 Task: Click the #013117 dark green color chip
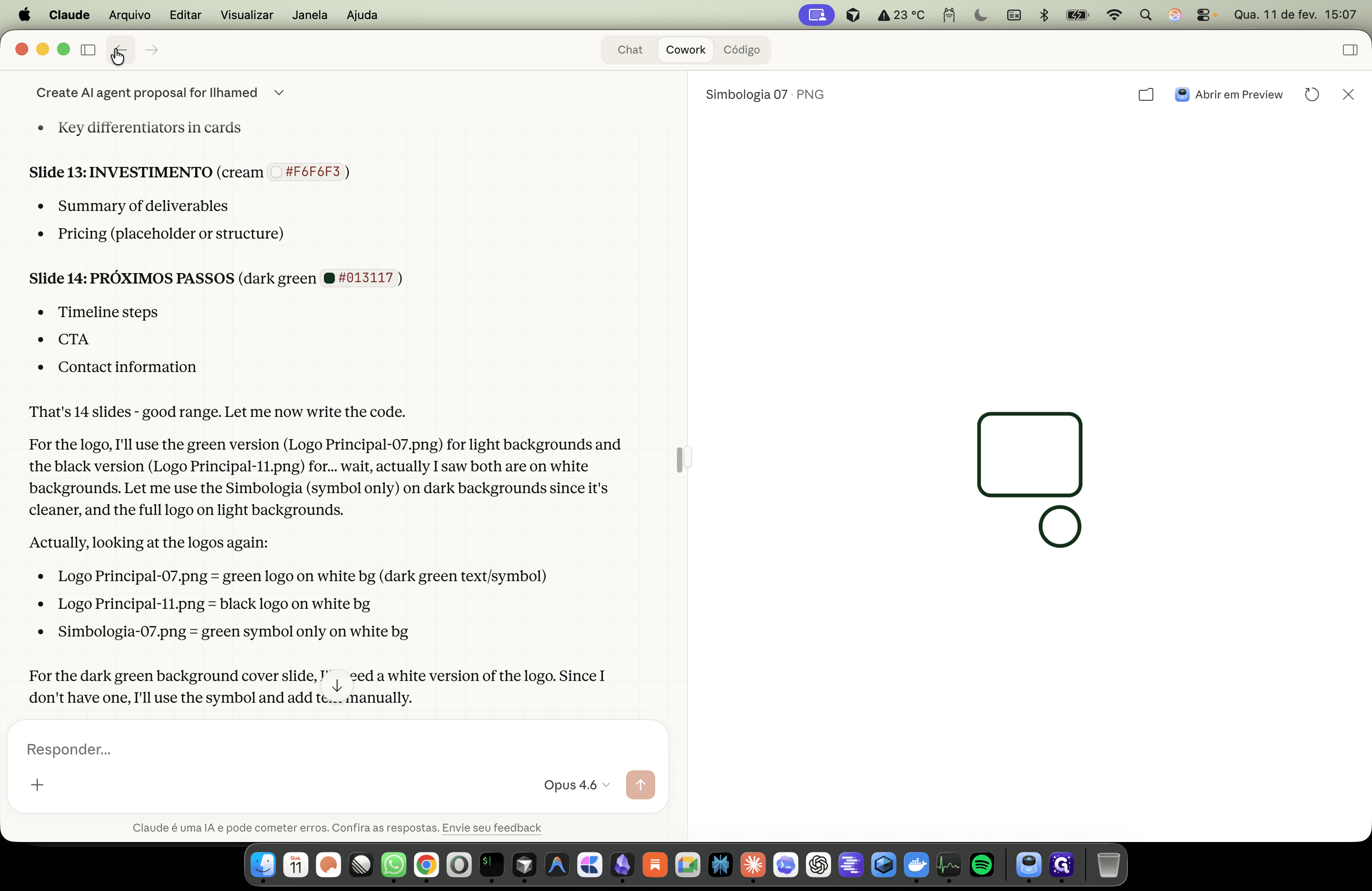pyautogui.click(x=359, y=278)
